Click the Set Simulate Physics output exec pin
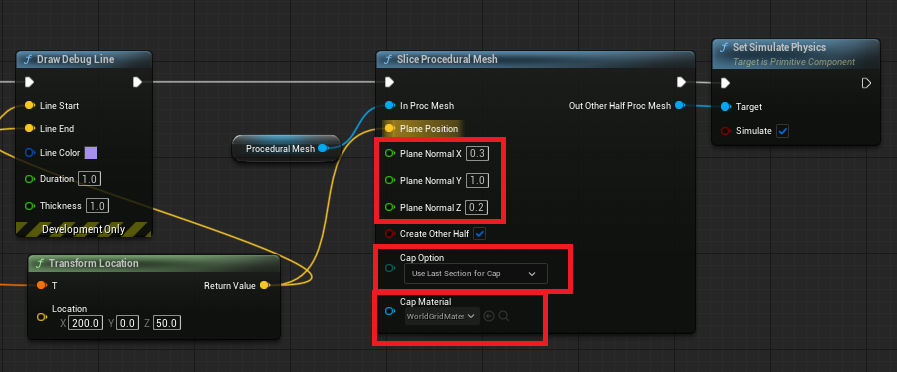Image resolution: width=897 pixels, height=372 pixels. [866, 84]
